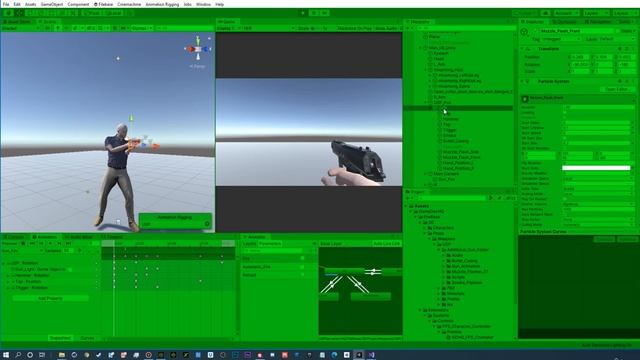Image resolution: width=640 pixels, height=360 pixels.
Task: Click the Pause button in the toolbar
Action: point(314,13)
